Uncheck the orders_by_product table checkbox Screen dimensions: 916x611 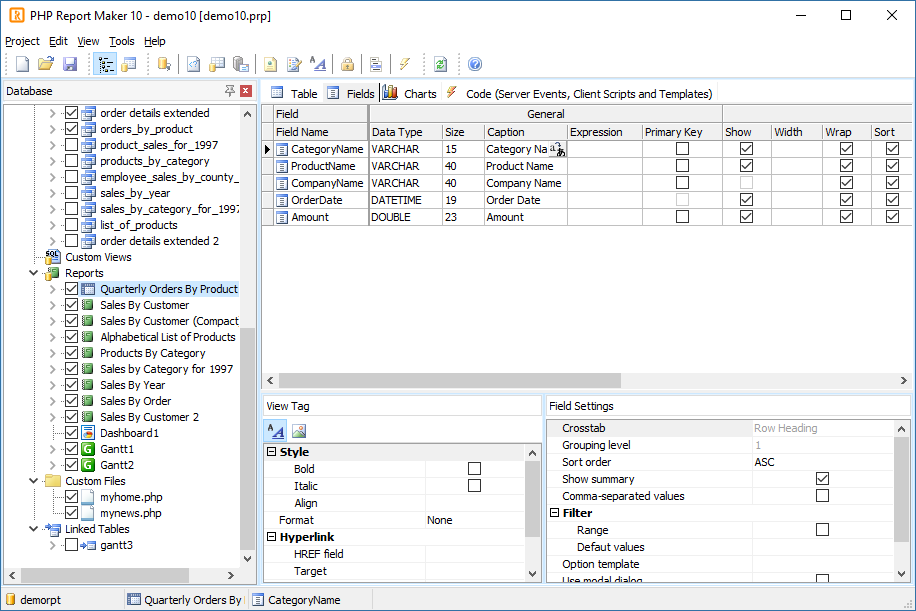click(x=71, y=129)
